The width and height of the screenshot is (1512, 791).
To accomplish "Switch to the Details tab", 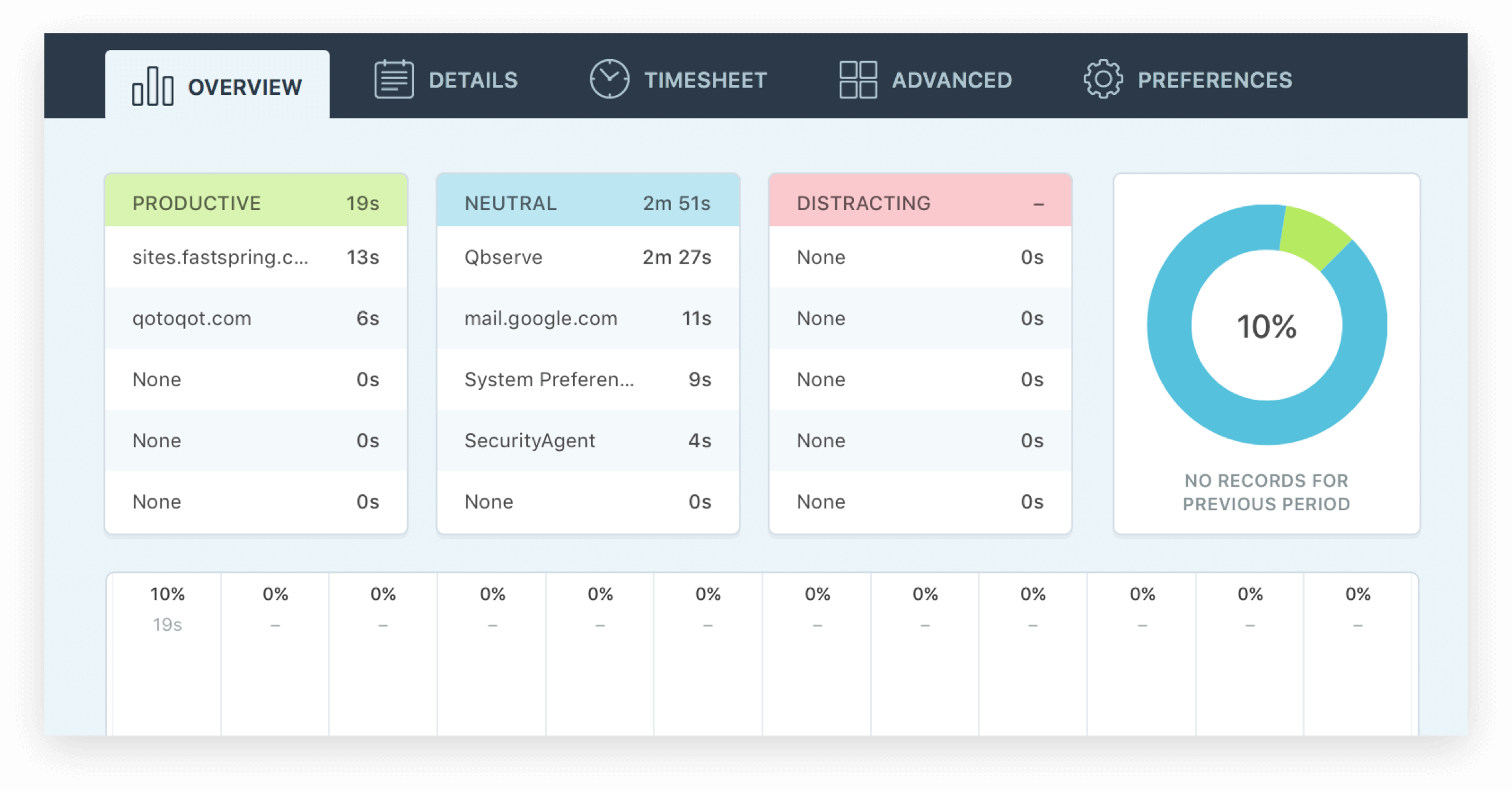I will (473, 79).
